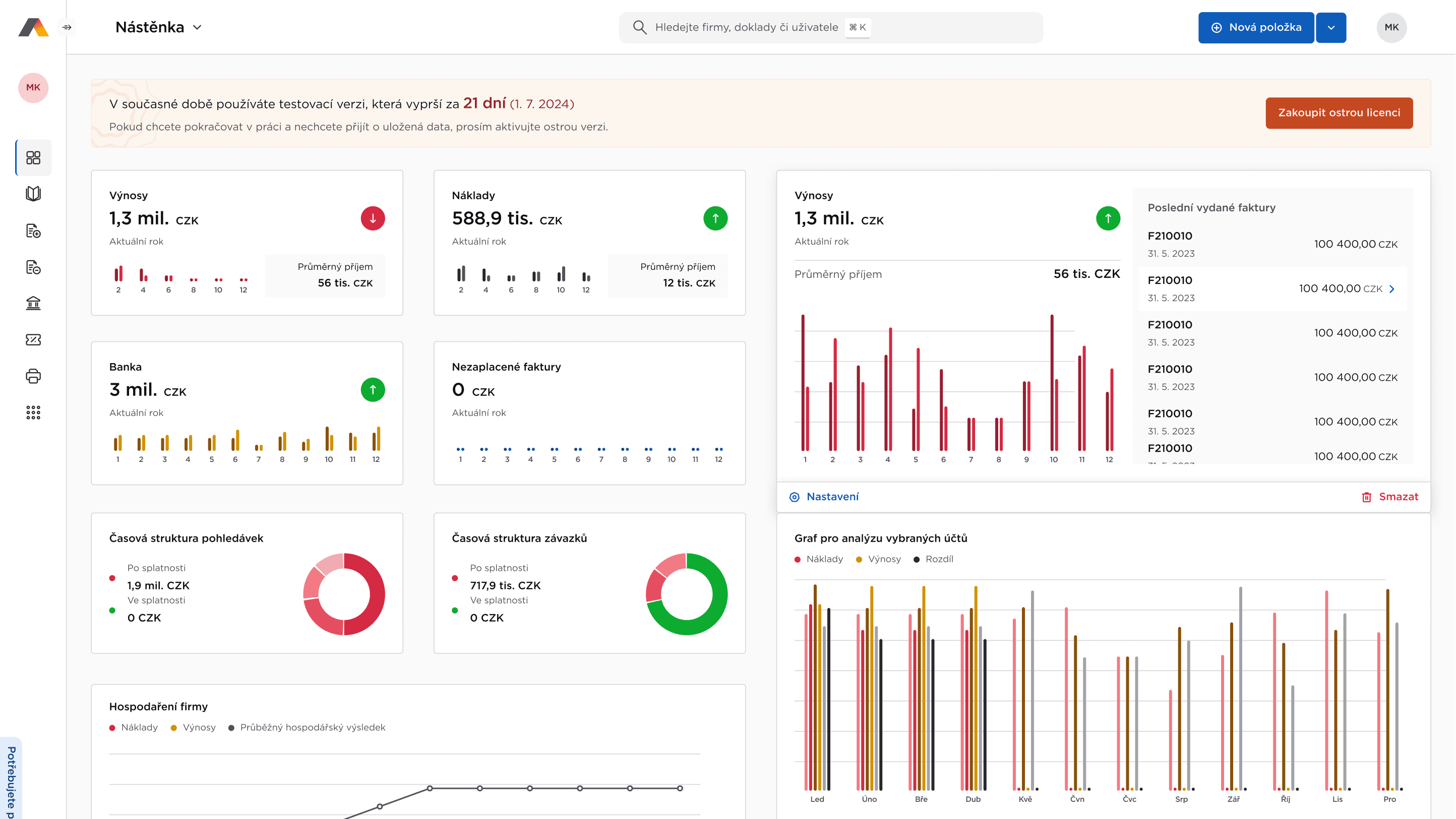The height and width of the screenshot is (819, 1456).
Task: Click the bank building icon in sidebar
Action: pyautogui.click(x=33, y=304)
